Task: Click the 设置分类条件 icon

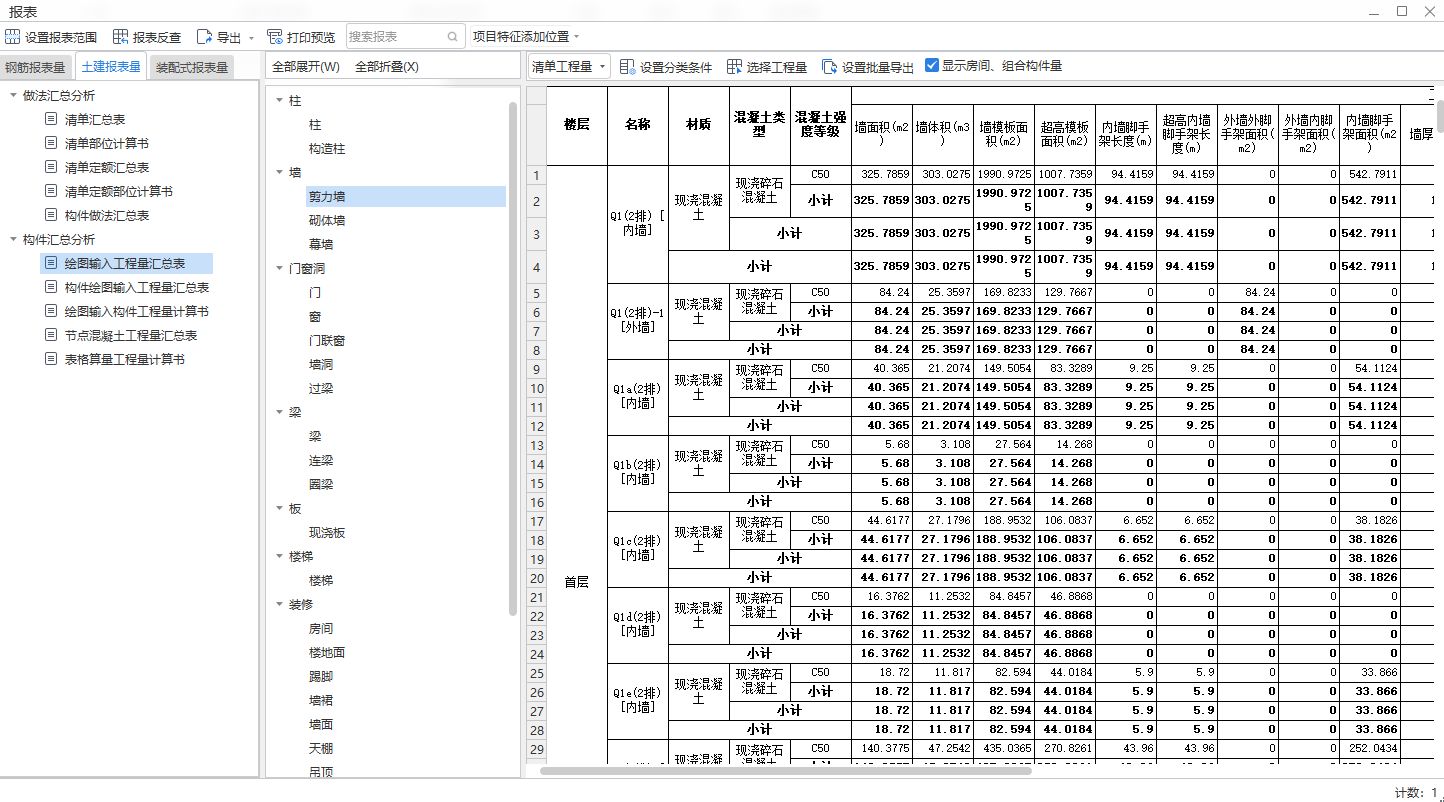Action: [628, 66]
